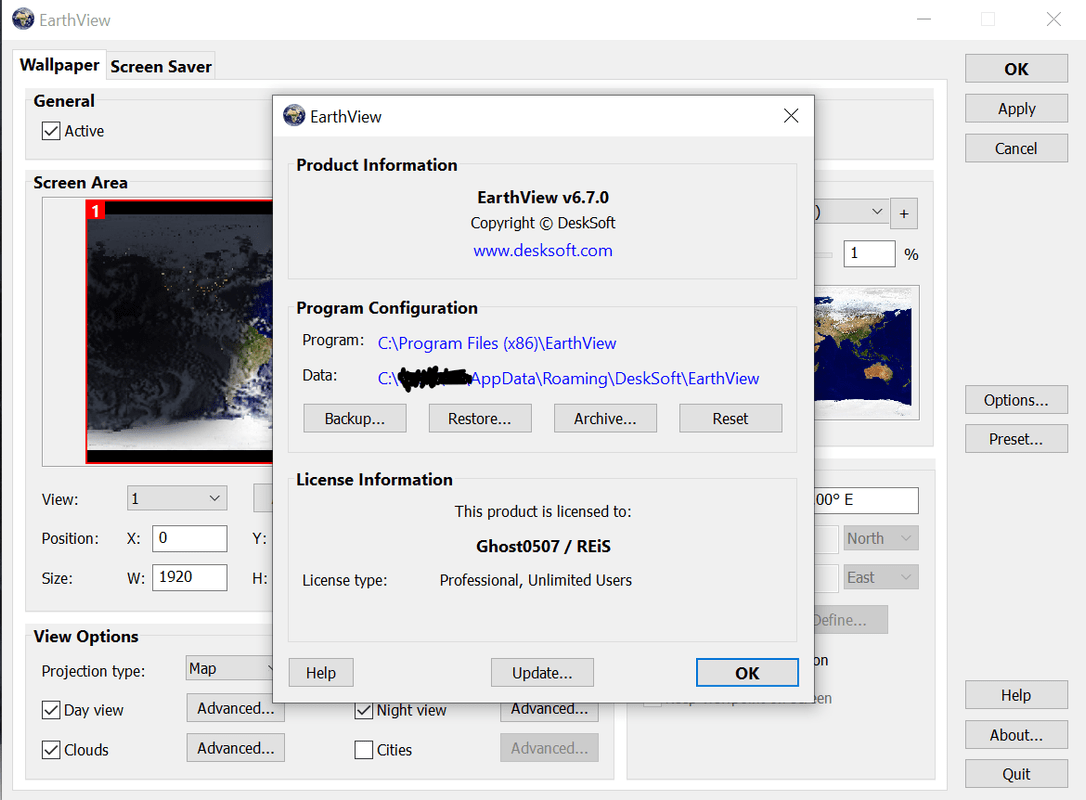This screenshot has width=1086, height=800.
Task: Switch to the Screen Saver tab
Action: coord(161,66)
